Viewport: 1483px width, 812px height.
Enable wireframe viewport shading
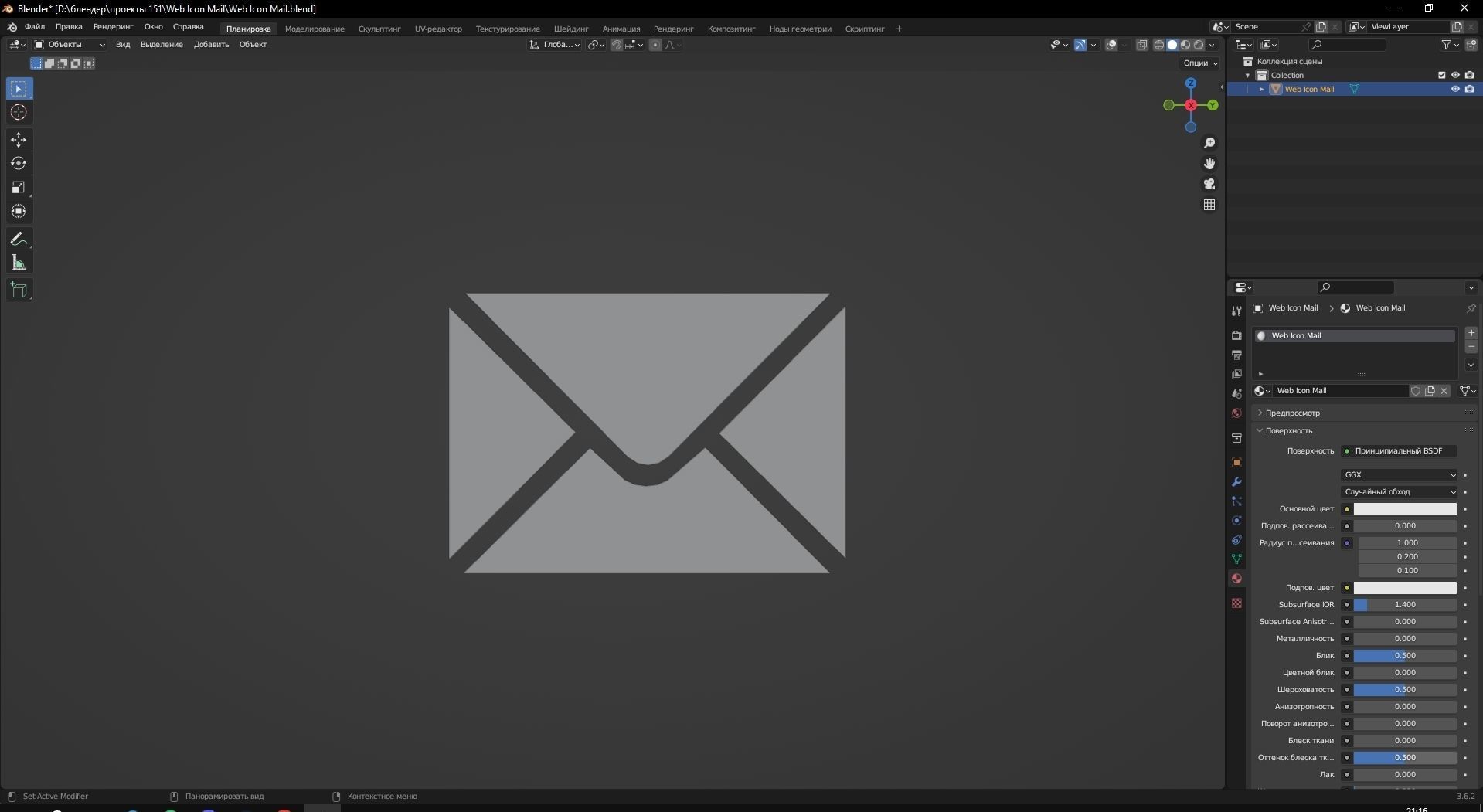click(1159, 45)
